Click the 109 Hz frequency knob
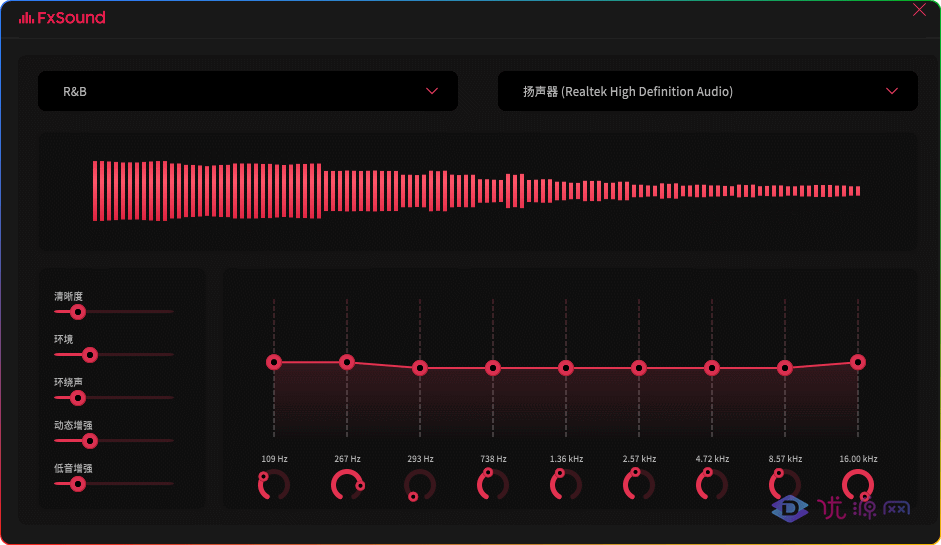The image size is (941, 545). tap(274, 485)
